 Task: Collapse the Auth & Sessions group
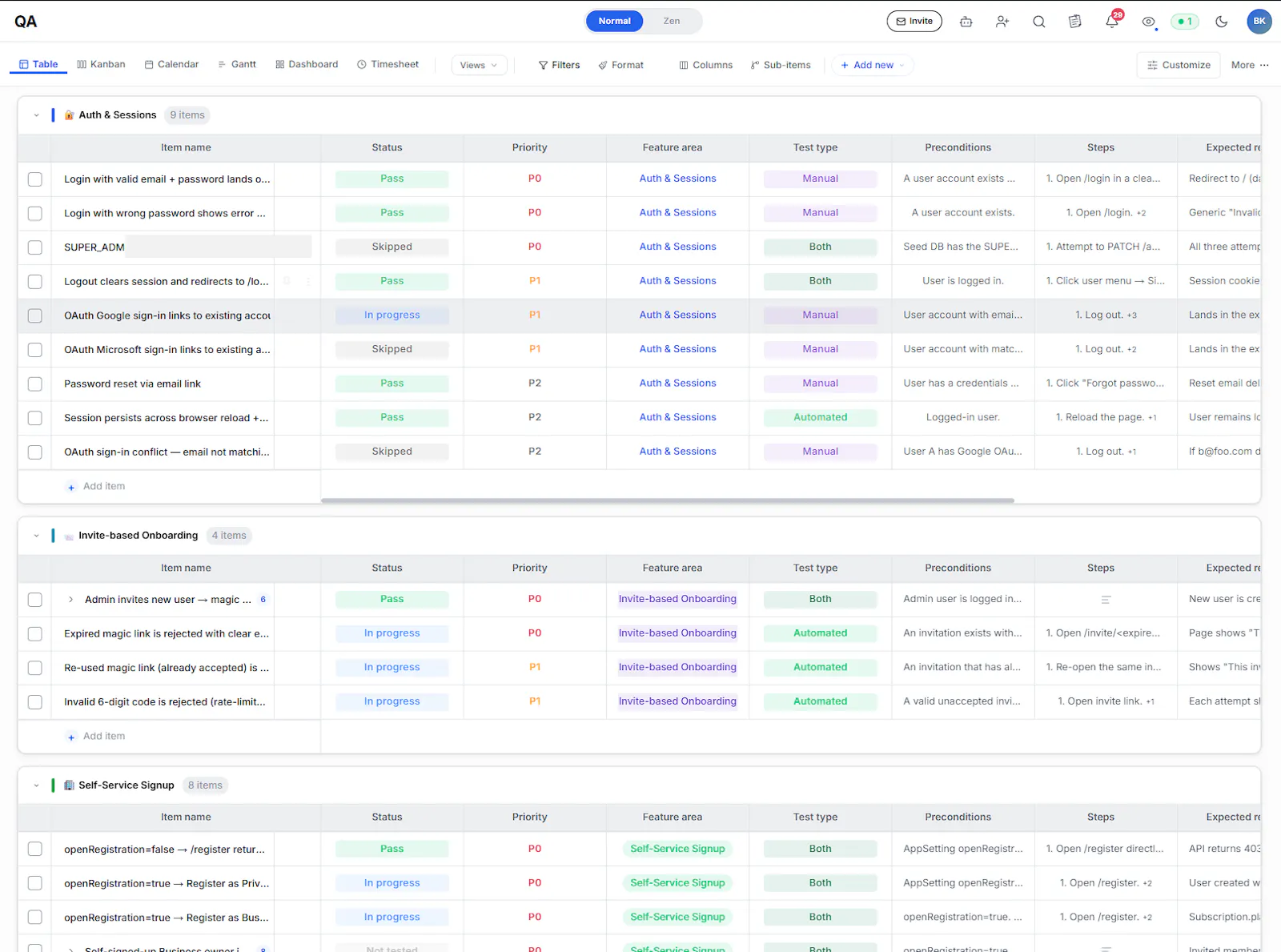coord(36,115)
